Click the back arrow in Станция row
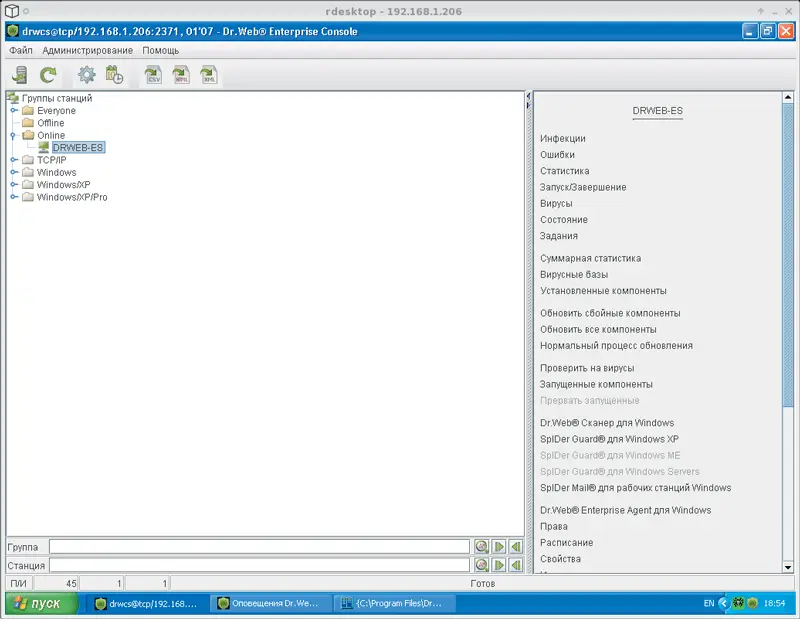The height and width of the screenshot is (619, 800). click(x=516, y=565)
